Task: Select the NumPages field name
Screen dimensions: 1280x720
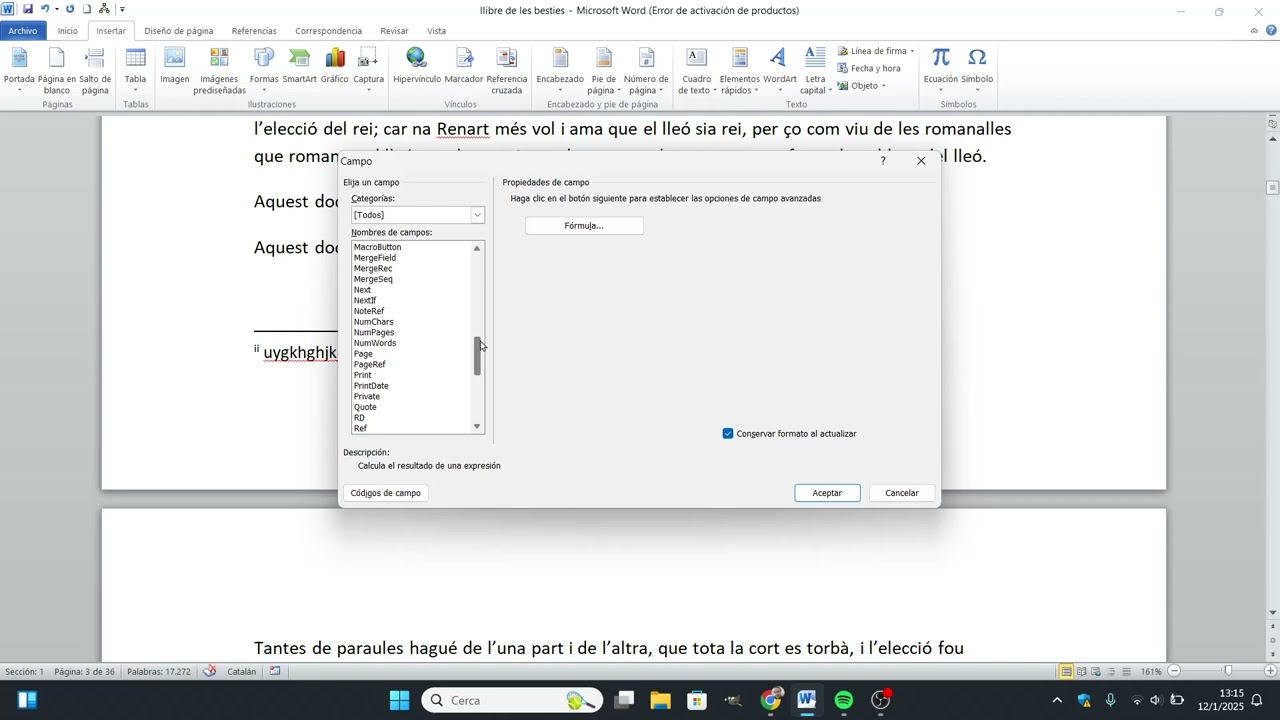Action: tap(374, 333)
